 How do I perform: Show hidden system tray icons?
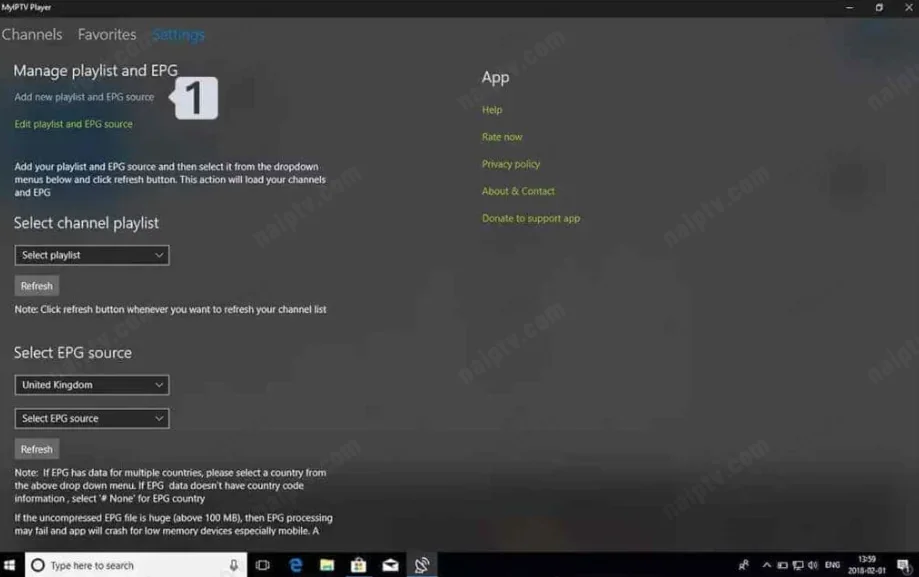point(767,565)
